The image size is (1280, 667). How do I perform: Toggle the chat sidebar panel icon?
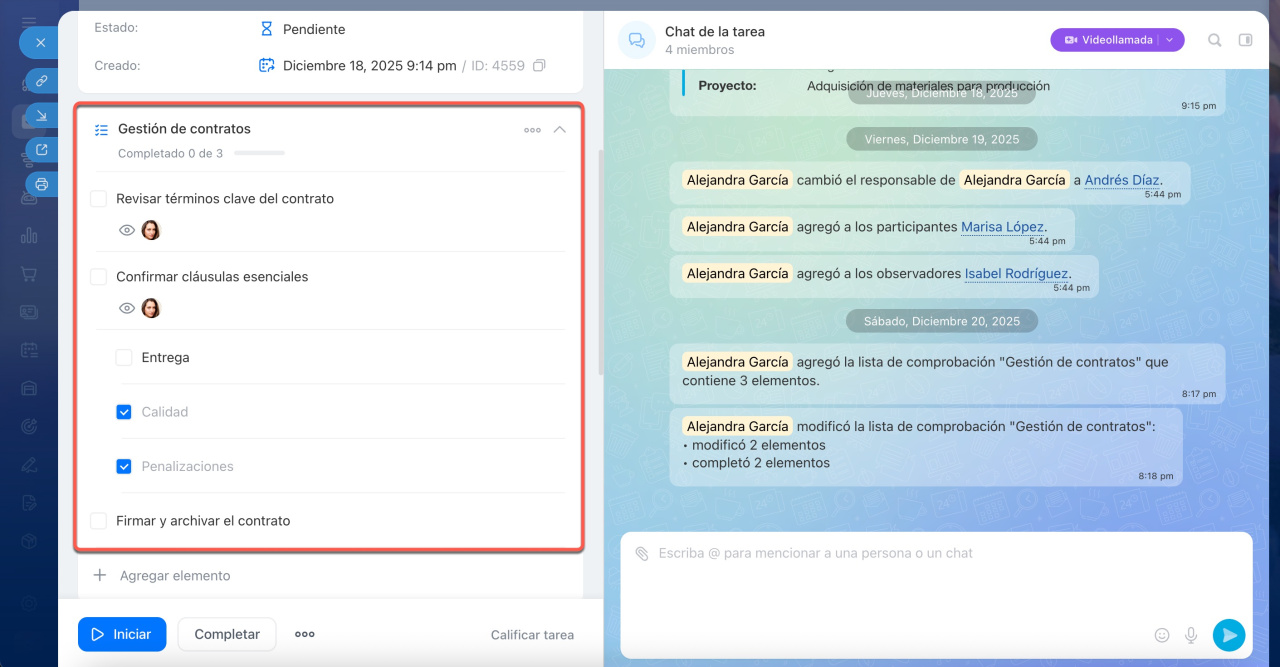tap(1245, 40)
